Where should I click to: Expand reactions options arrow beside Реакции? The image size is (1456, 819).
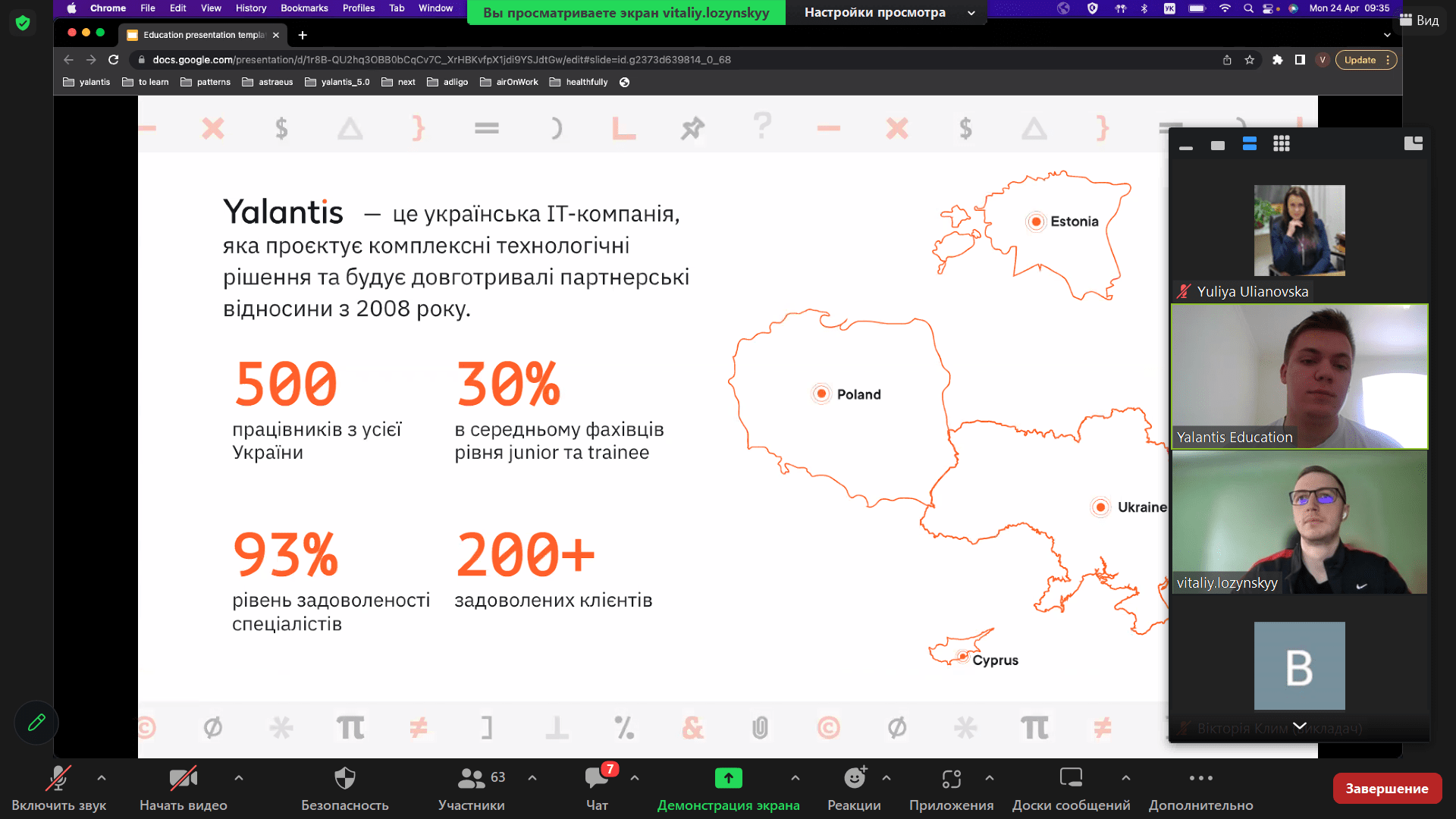pos(886,777)
